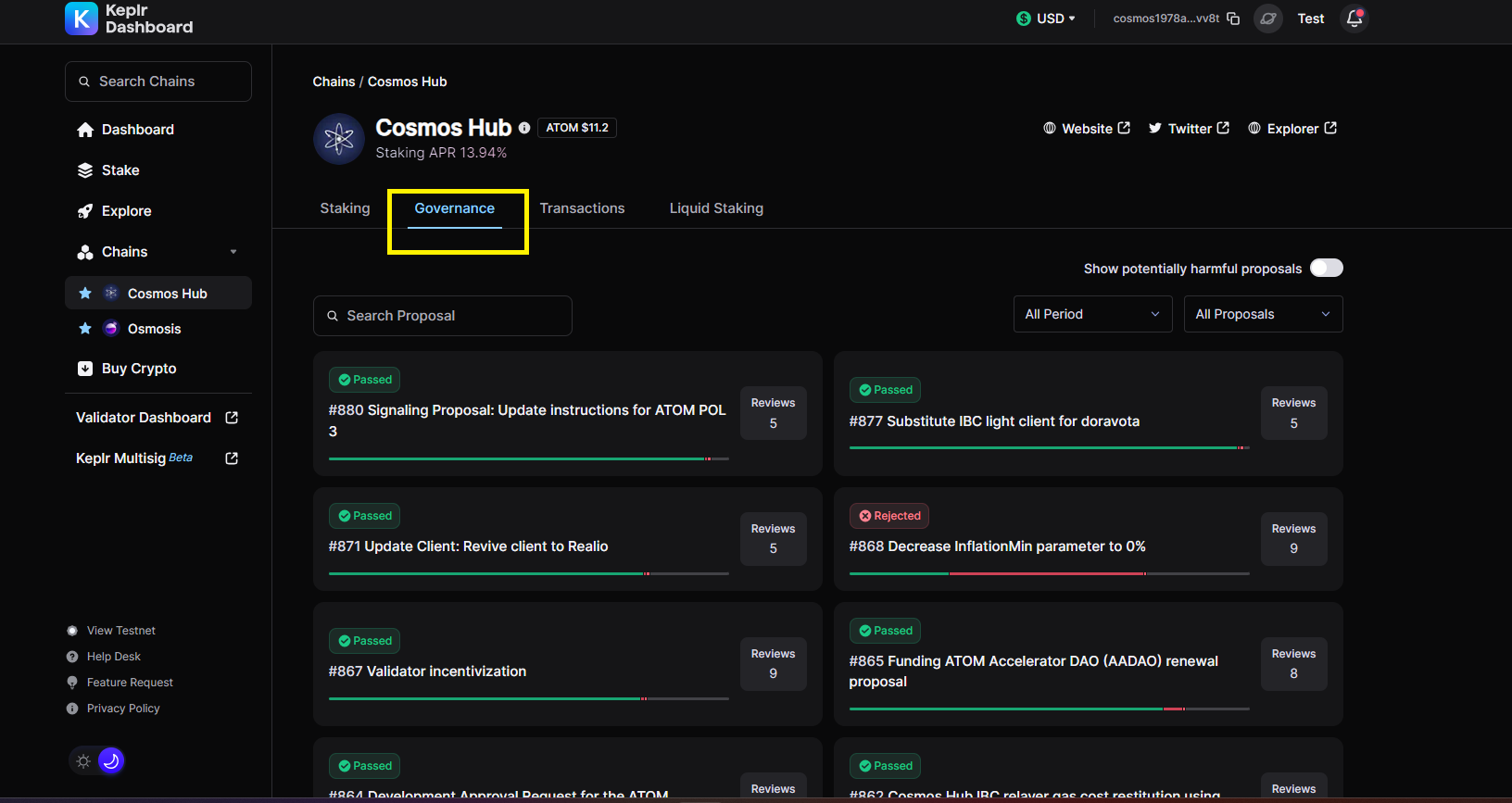
Task: Click the globe icon beside Explorer
Action: point(1254,129)
